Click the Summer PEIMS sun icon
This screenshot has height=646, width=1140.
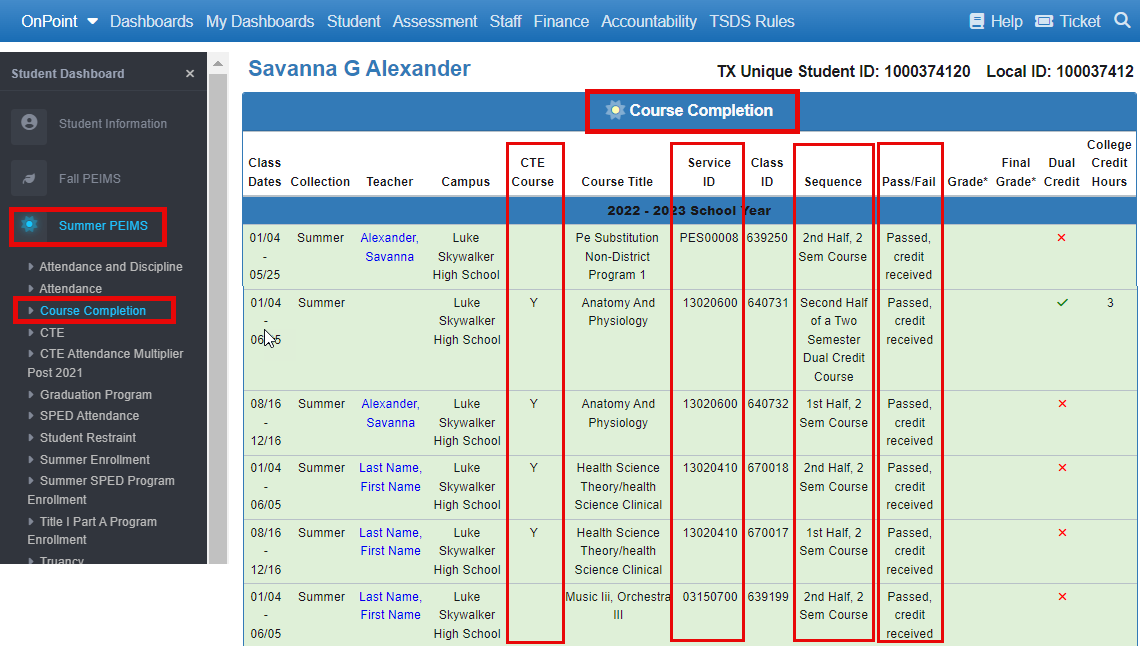click(x=27, y=226)
